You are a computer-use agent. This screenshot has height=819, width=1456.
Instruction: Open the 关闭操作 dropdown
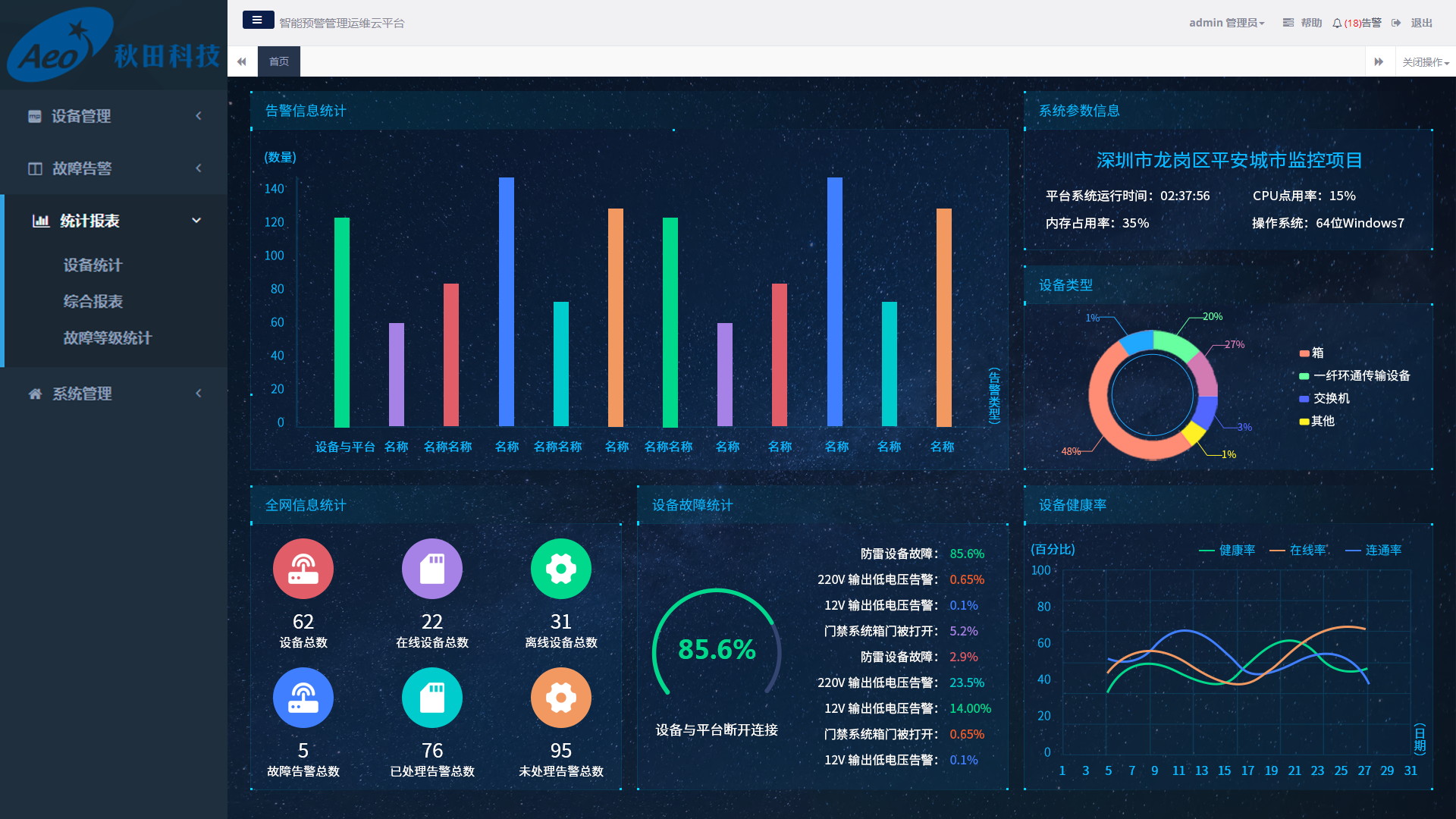click(x=1426, y=62)
